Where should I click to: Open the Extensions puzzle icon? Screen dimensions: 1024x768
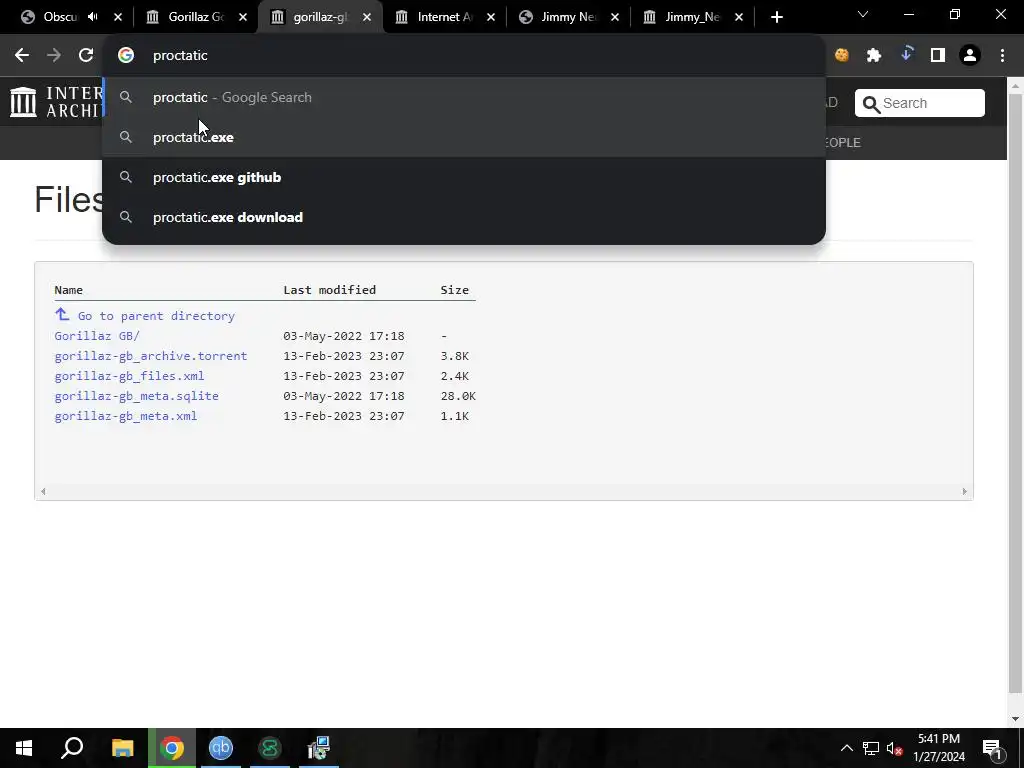click(x=874, y=56)
